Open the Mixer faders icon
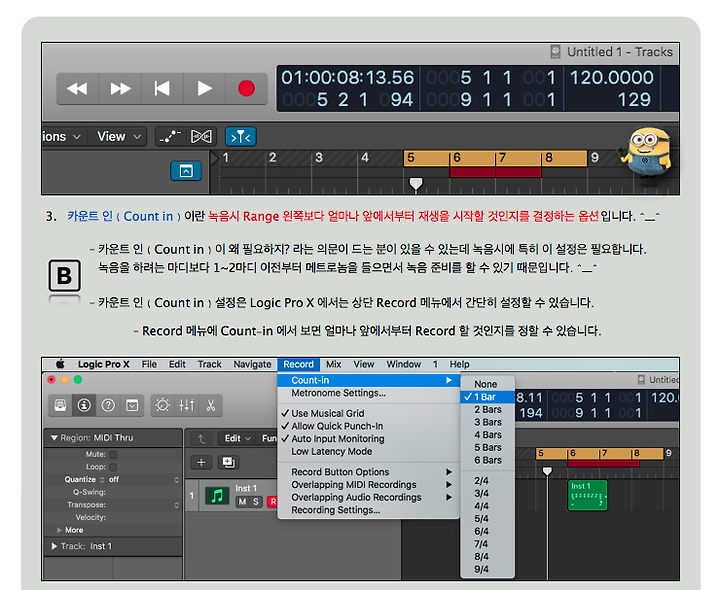Viewport: 720px width, 590px height. click(x=187, y=405)
